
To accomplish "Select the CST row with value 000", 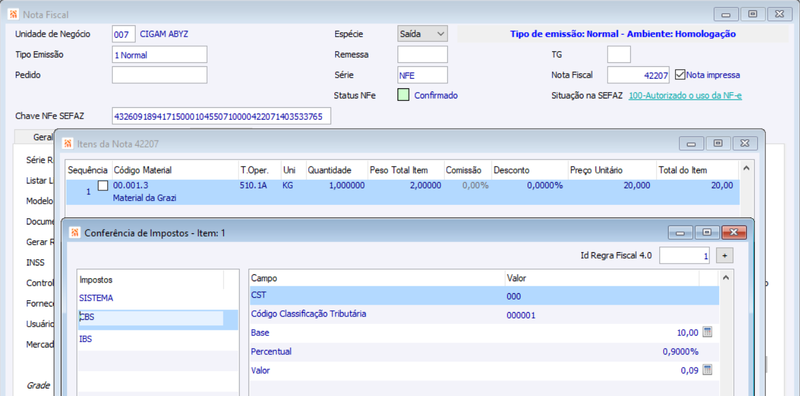I will [484, 296].
